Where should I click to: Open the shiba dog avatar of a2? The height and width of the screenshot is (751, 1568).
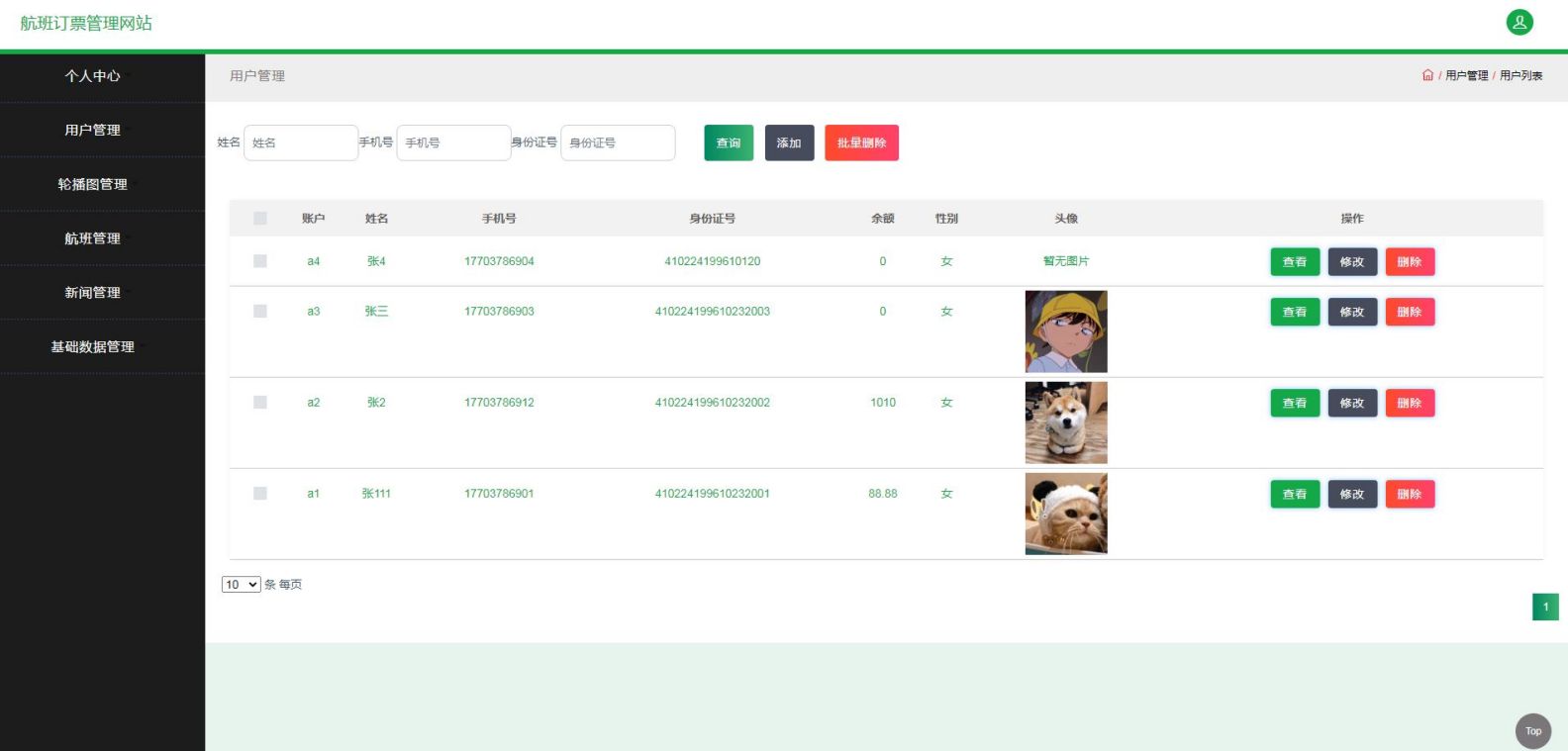[1066, 422]
